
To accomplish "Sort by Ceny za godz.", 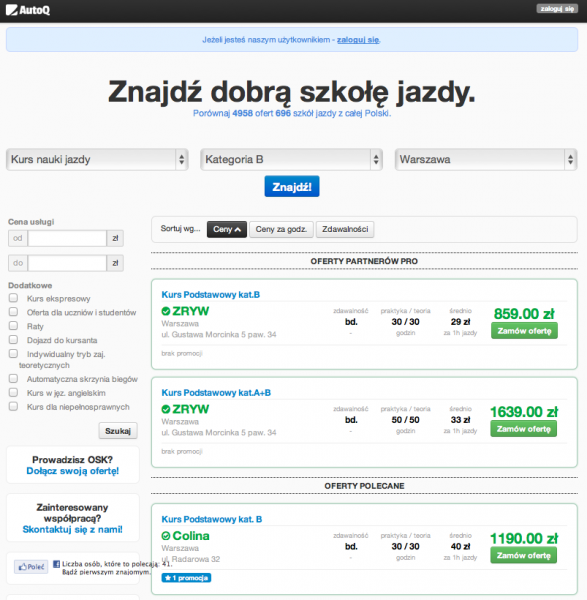I will tap(281, 229).
